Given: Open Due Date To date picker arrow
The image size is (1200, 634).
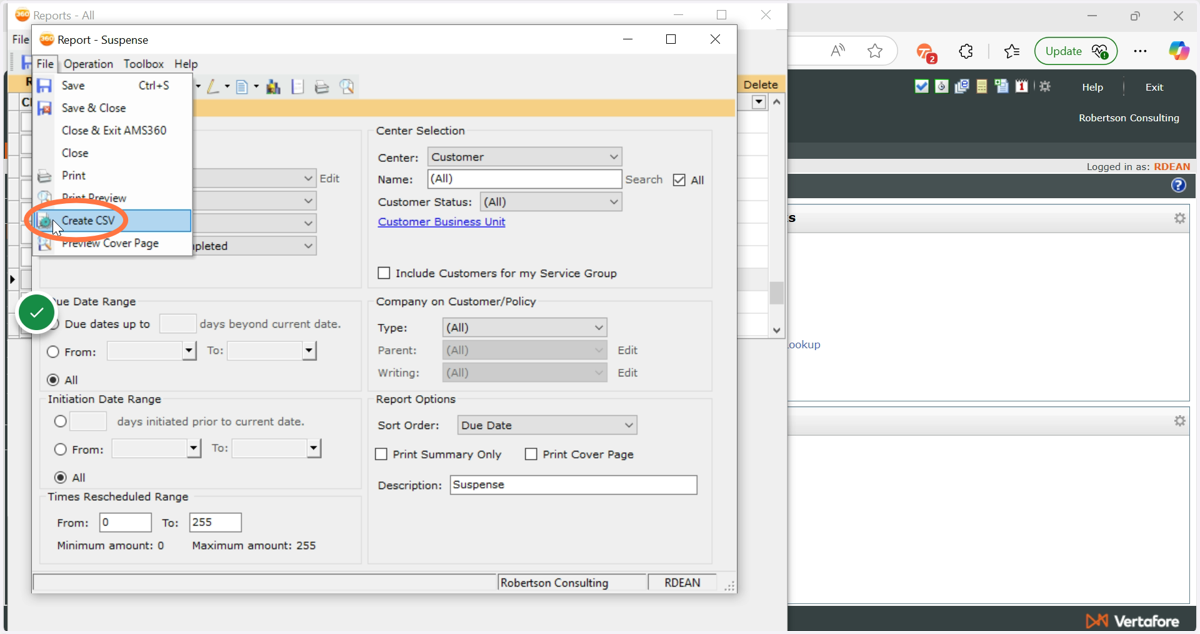Looking at the screenshot, I should point(309,351).
